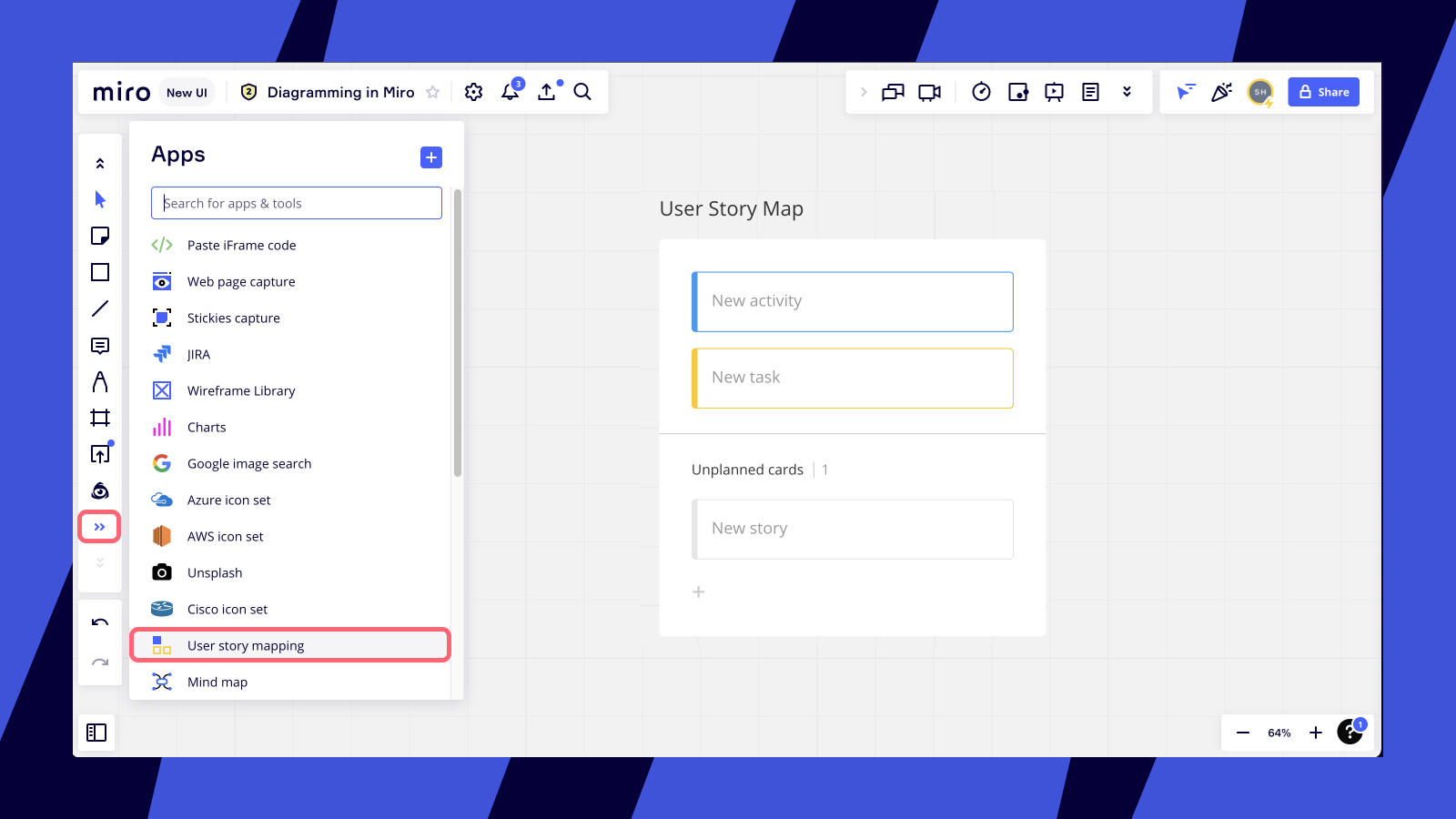Open the sticky note tool

point(100,235)
